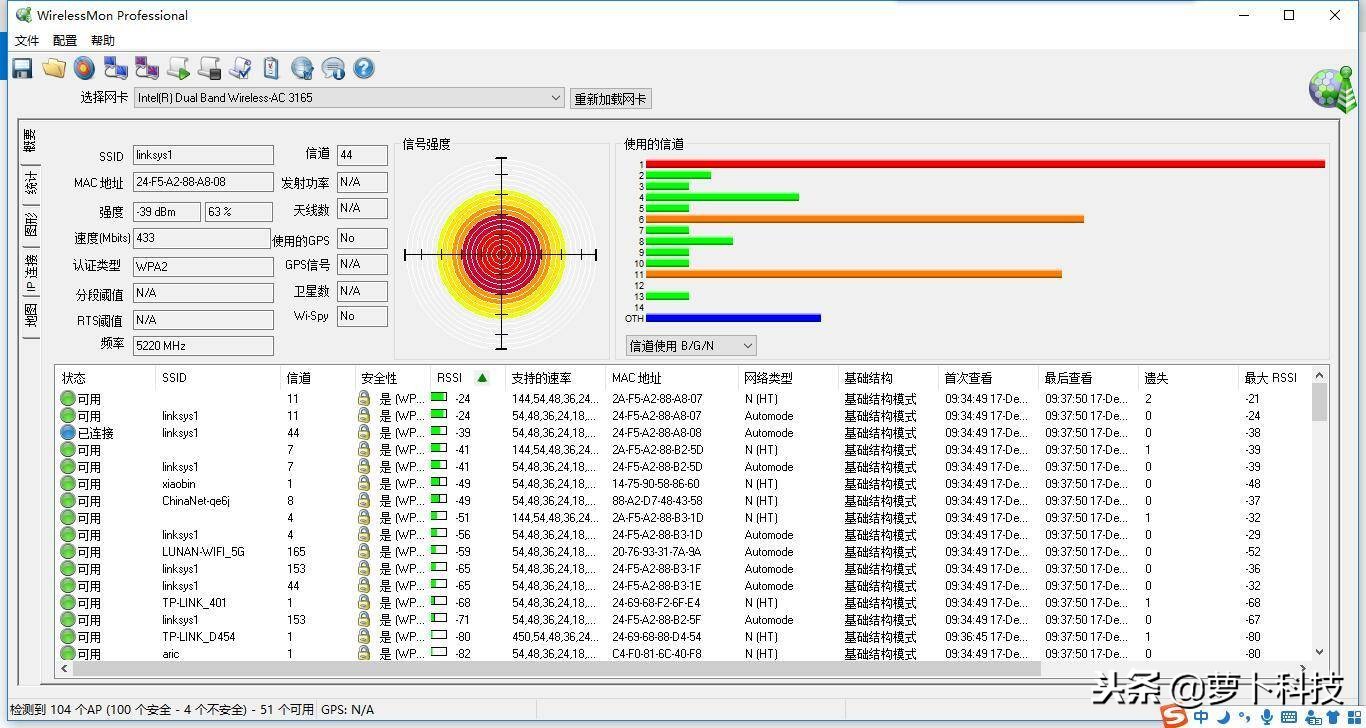Switch to the 统计 sidebar tab

[30, 184]
